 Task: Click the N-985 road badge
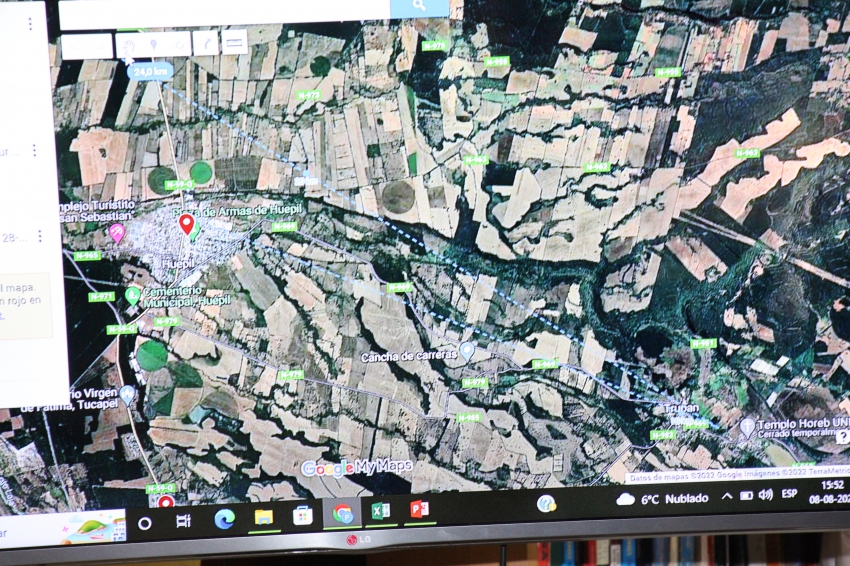click(x=469, y=417)
